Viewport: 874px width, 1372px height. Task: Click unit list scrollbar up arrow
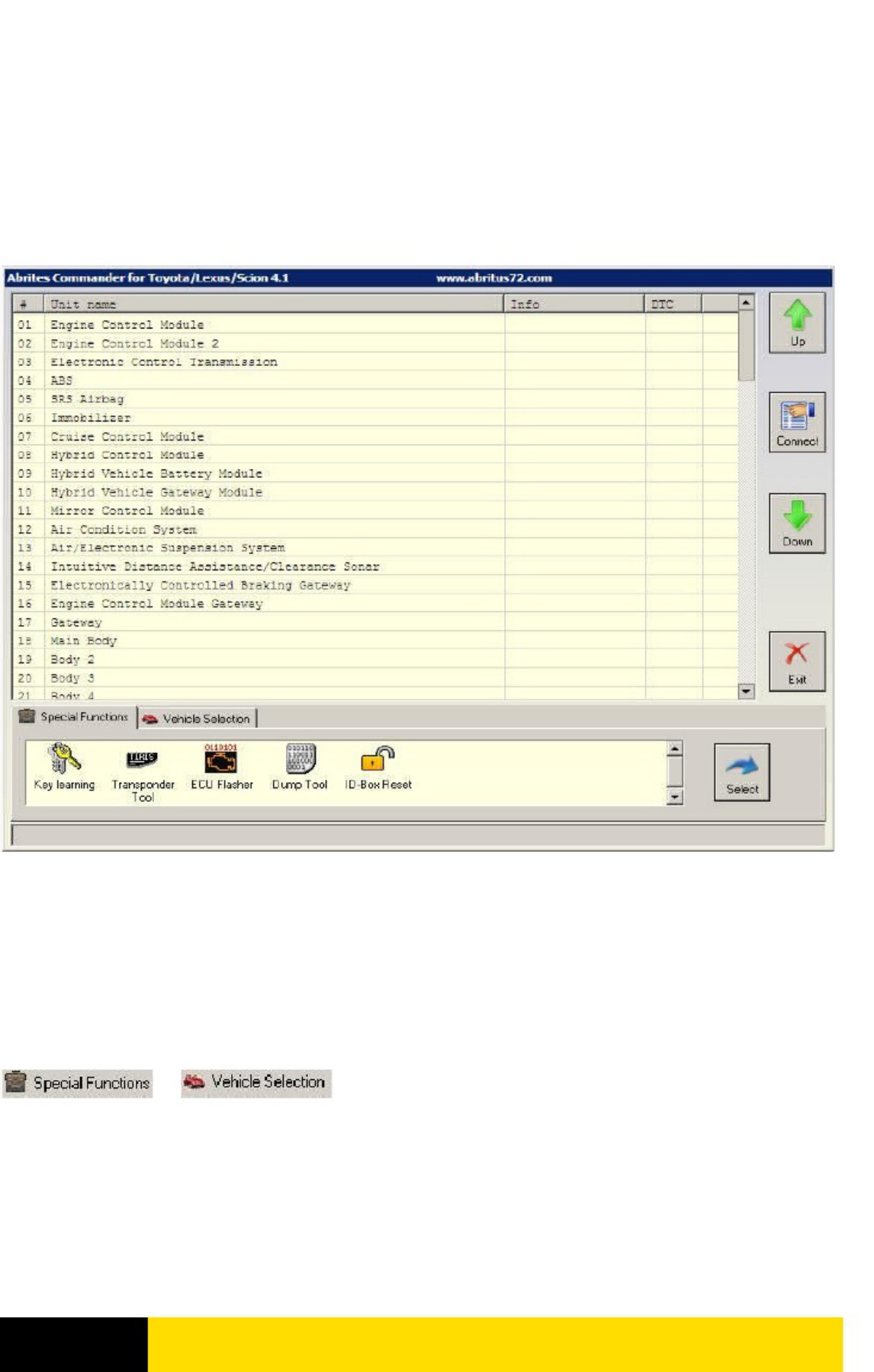746,303
